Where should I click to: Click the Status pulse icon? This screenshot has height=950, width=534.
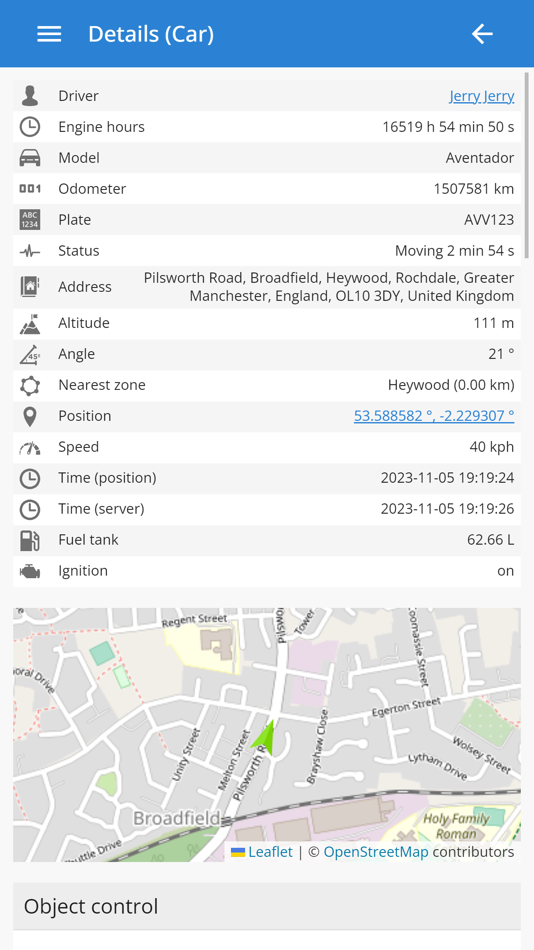30,251
